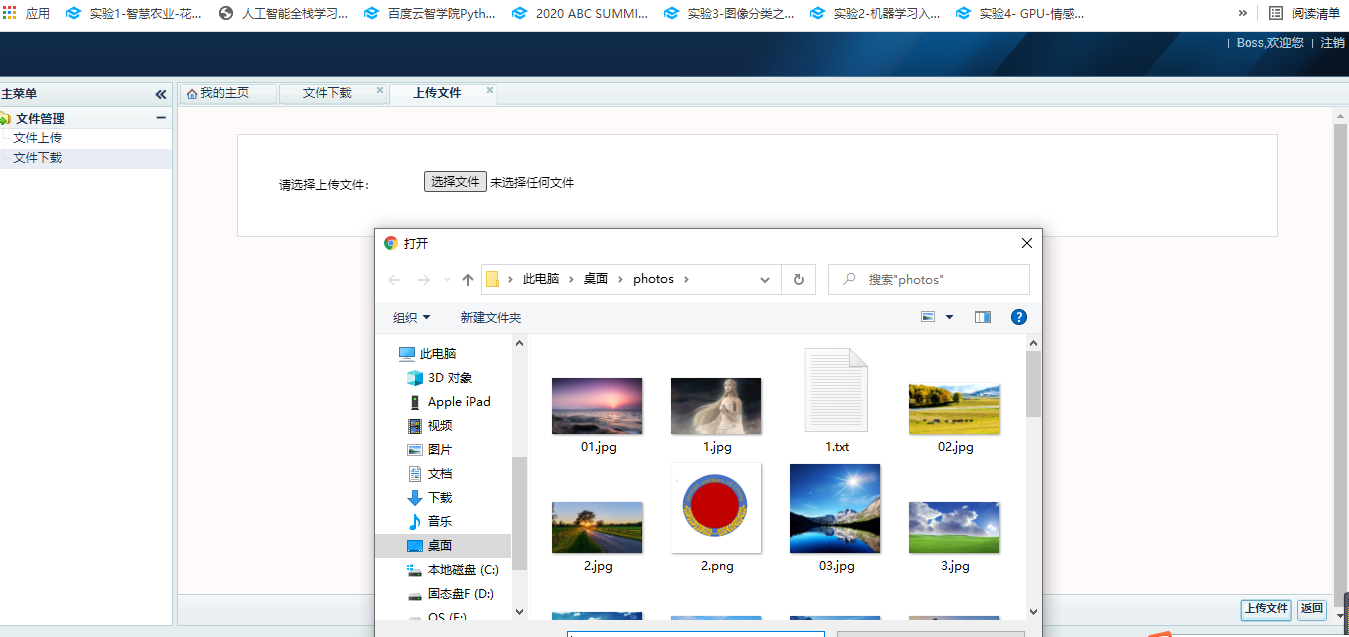This screenshot has width=1349, height=637.
Task: Close the 文件下载 tab
Action: [x=380, y=91]
